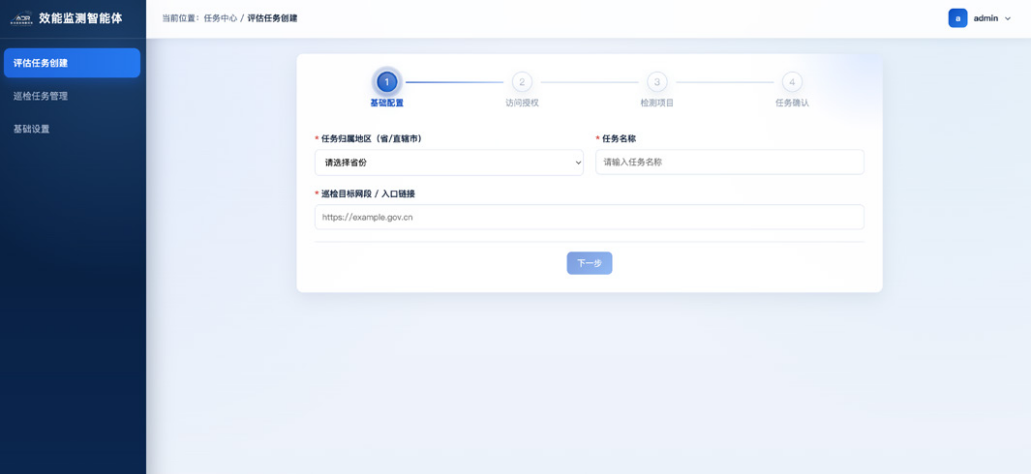Expand the admin user menu chevron

(x=1008, y=18)
